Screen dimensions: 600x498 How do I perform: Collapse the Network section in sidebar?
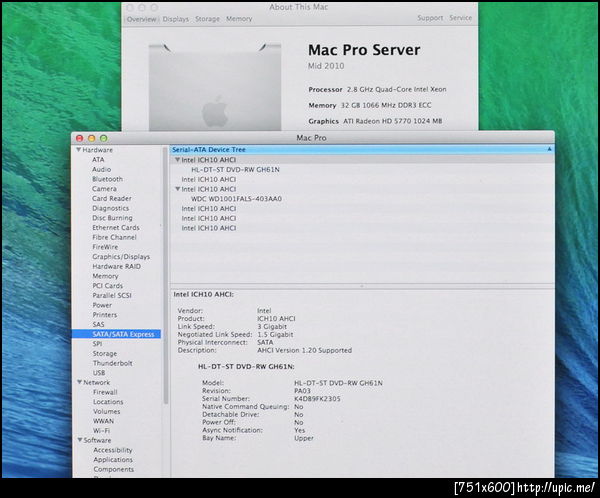[x=80, y=382]
